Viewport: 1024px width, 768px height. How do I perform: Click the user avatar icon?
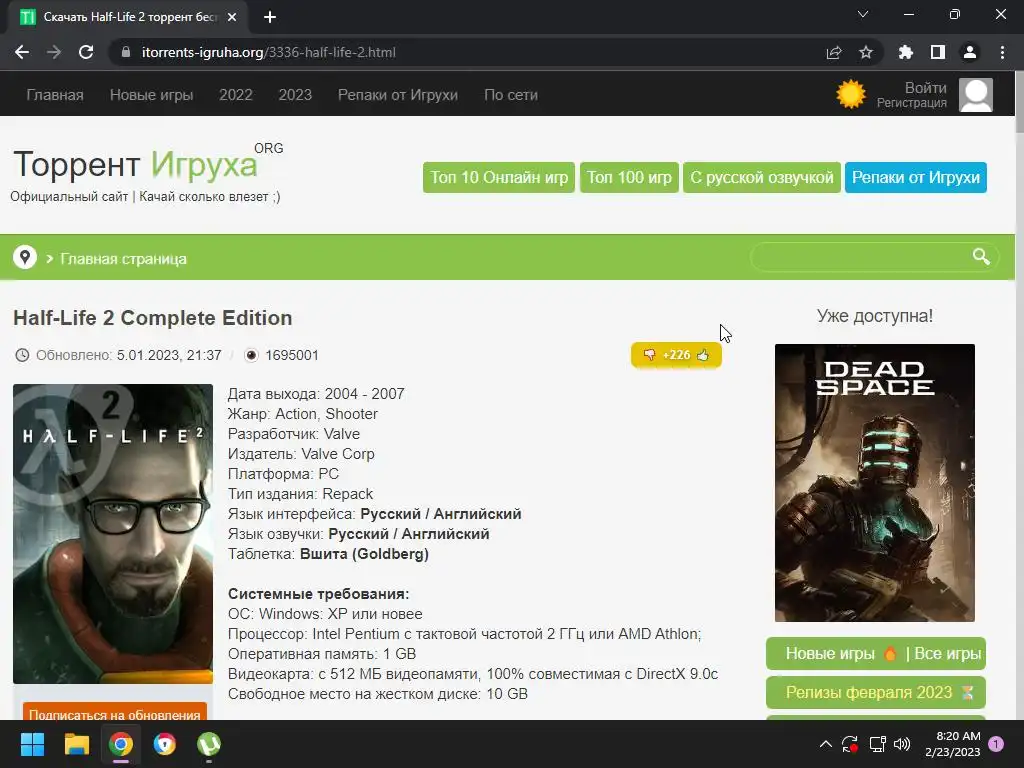pos(976,95)
